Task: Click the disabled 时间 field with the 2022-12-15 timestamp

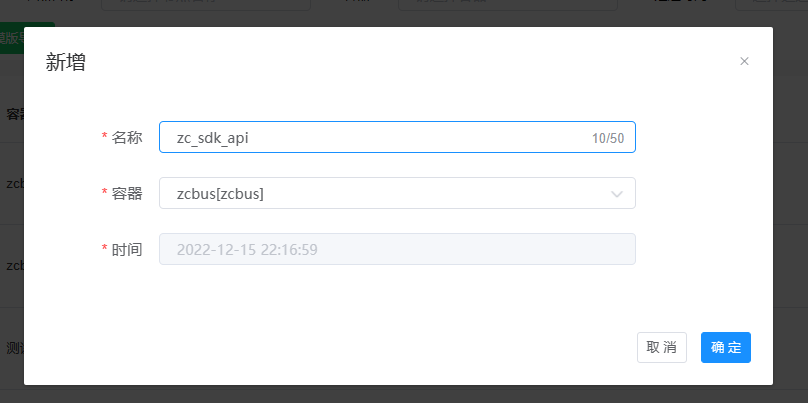Action: 397,249
